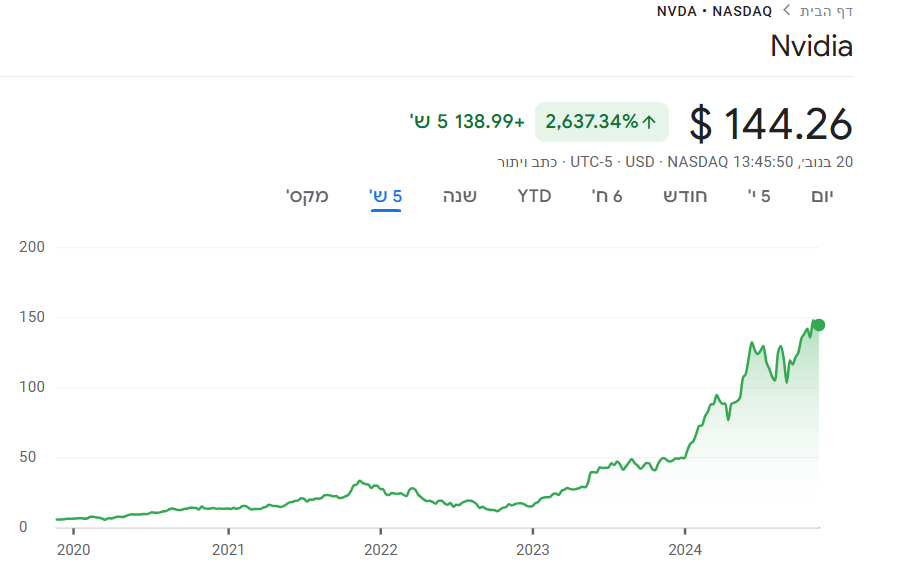Click the 2020 label on the time axis
The image size is (897, 568).
(x=74, y=549)
